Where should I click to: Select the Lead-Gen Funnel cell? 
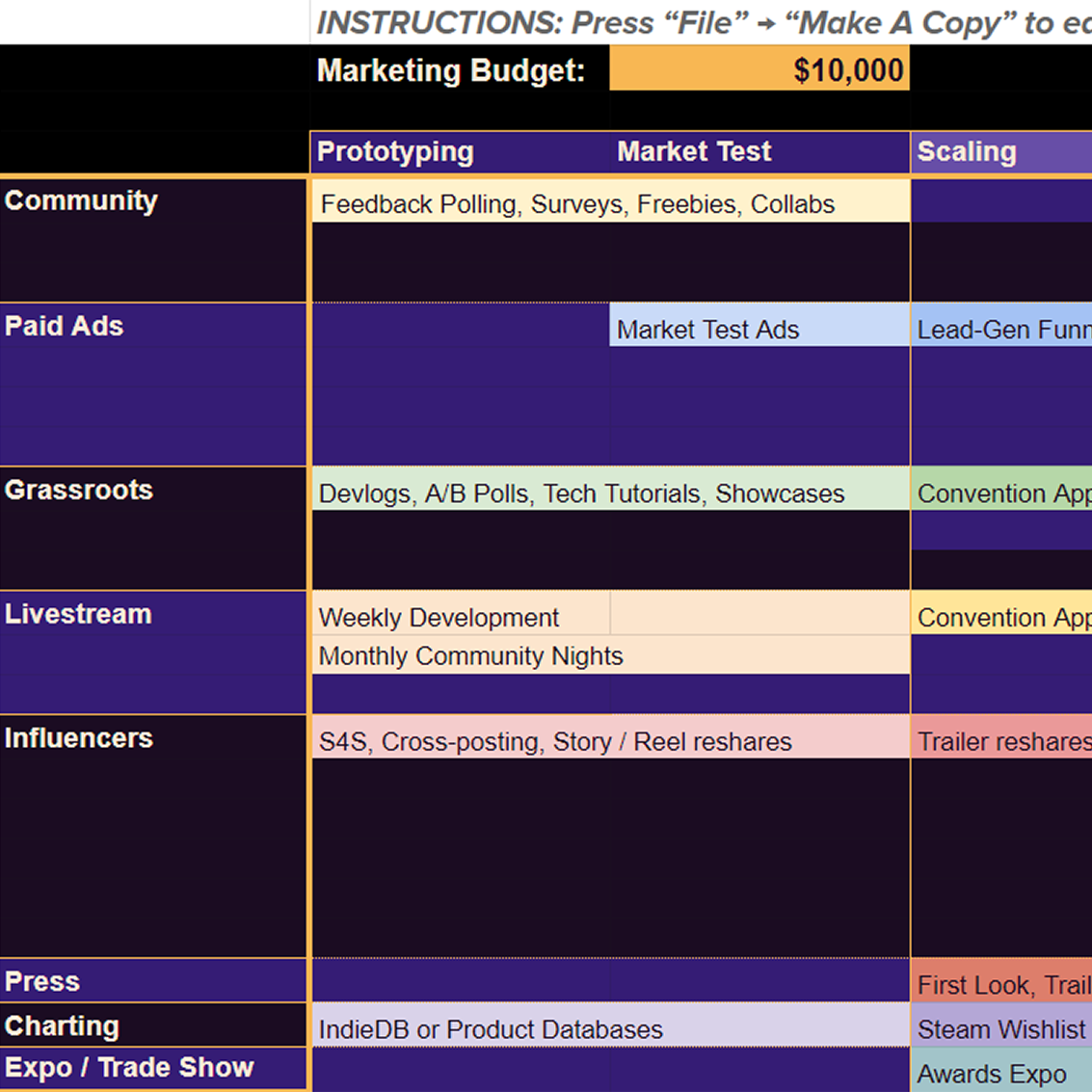pyautogui.click(x=1001, y=325)
